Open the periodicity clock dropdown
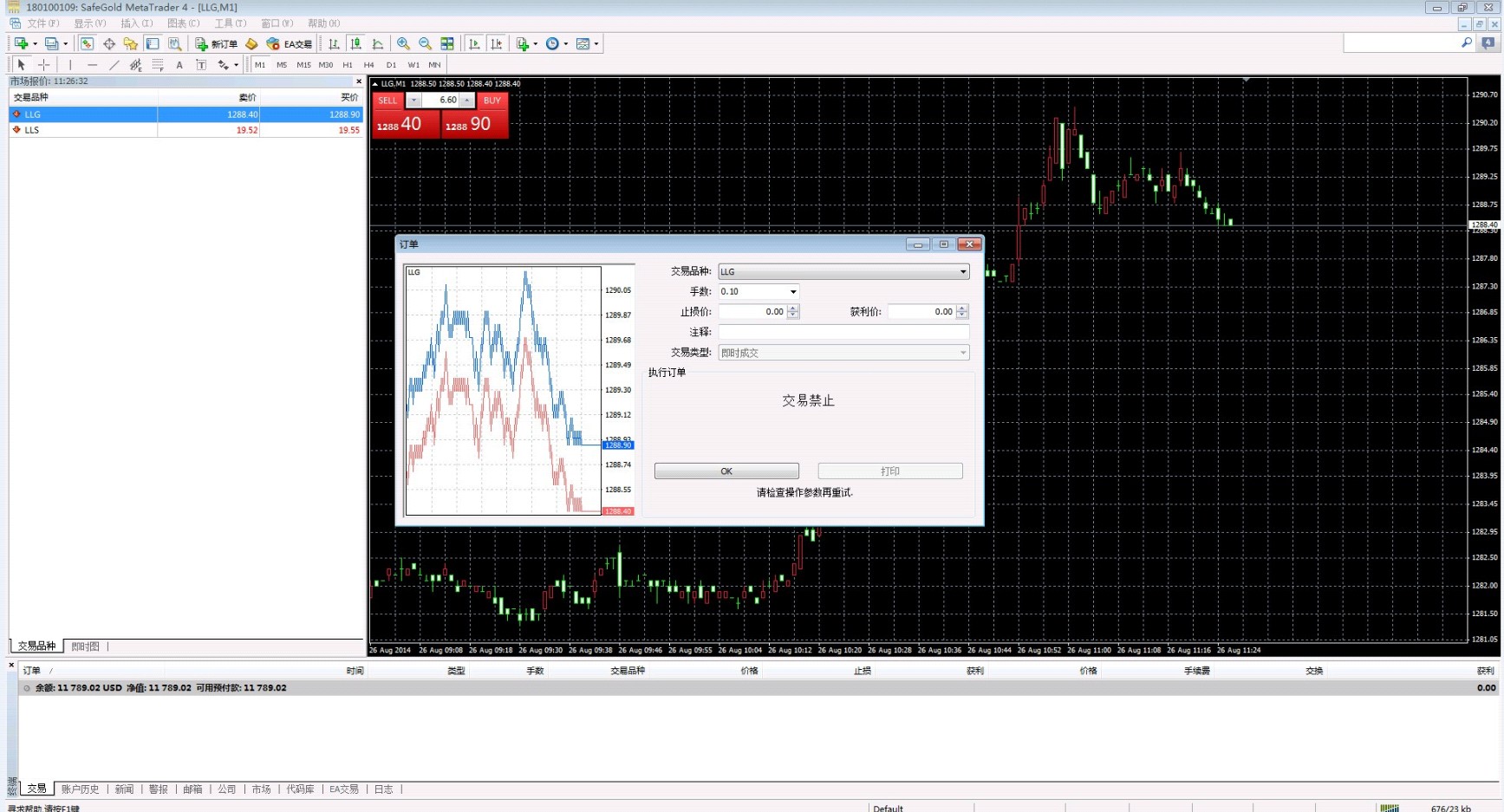The height and width of the screenshot is (812, 1504). click(x=557, y=43)
